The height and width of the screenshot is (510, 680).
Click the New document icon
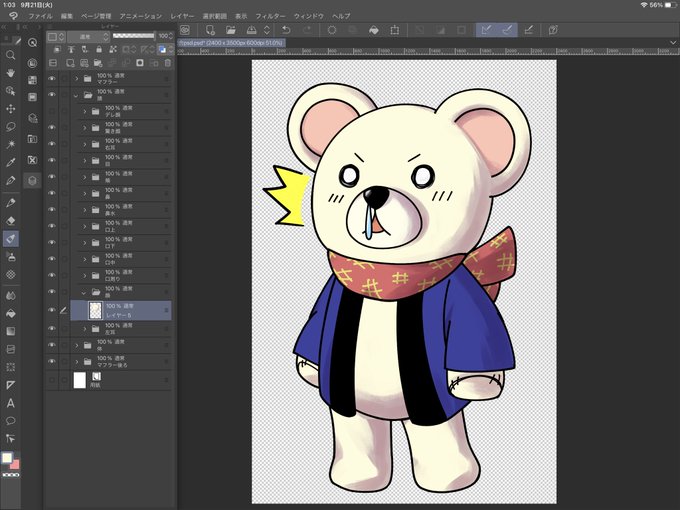pyautogui.click(x=210, y=30)
